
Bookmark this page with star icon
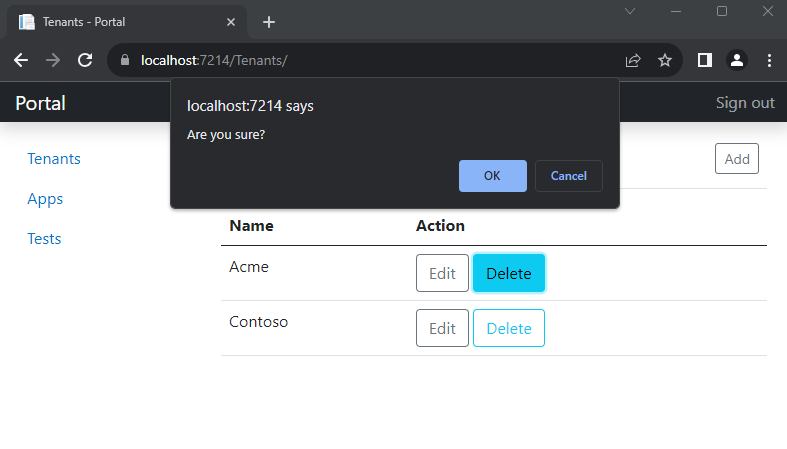click(664, 60)
